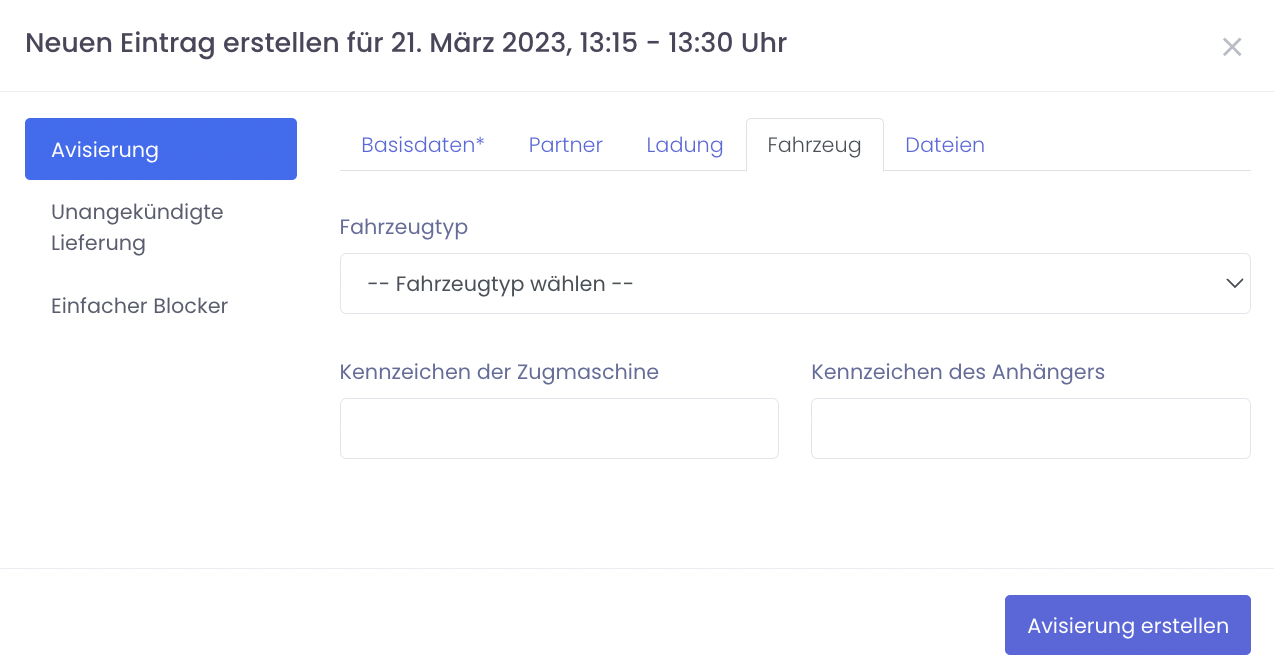
Task: Close the Neuen Eintrag erstellen dialog
Action: click(1232, 47)
